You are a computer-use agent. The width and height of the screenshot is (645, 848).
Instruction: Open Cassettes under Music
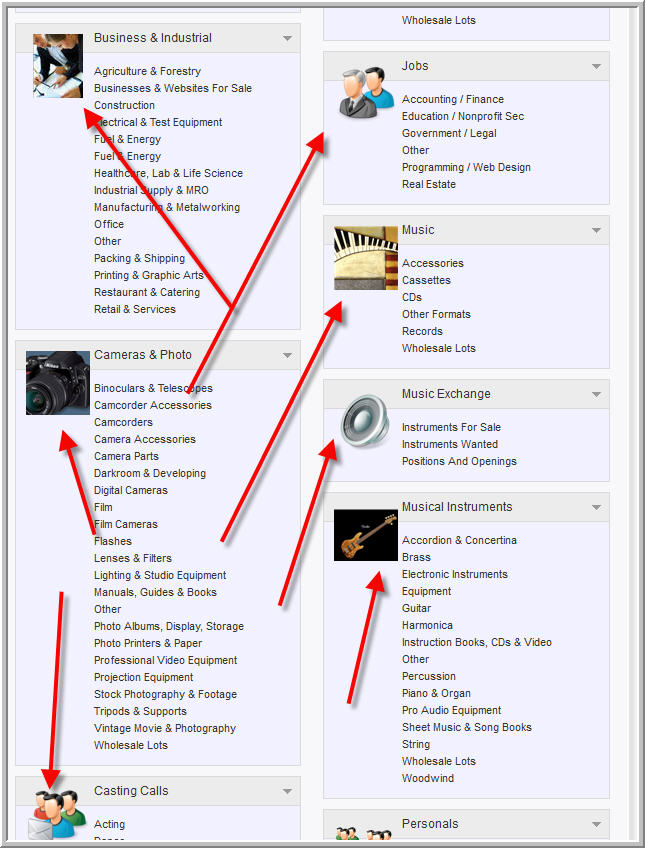coord(426,280)
